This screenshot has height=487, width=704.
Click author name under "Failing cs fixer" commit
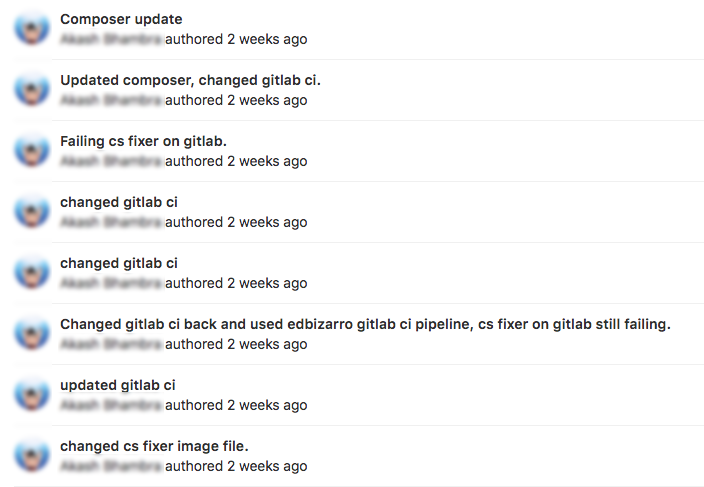click(111, 162)
